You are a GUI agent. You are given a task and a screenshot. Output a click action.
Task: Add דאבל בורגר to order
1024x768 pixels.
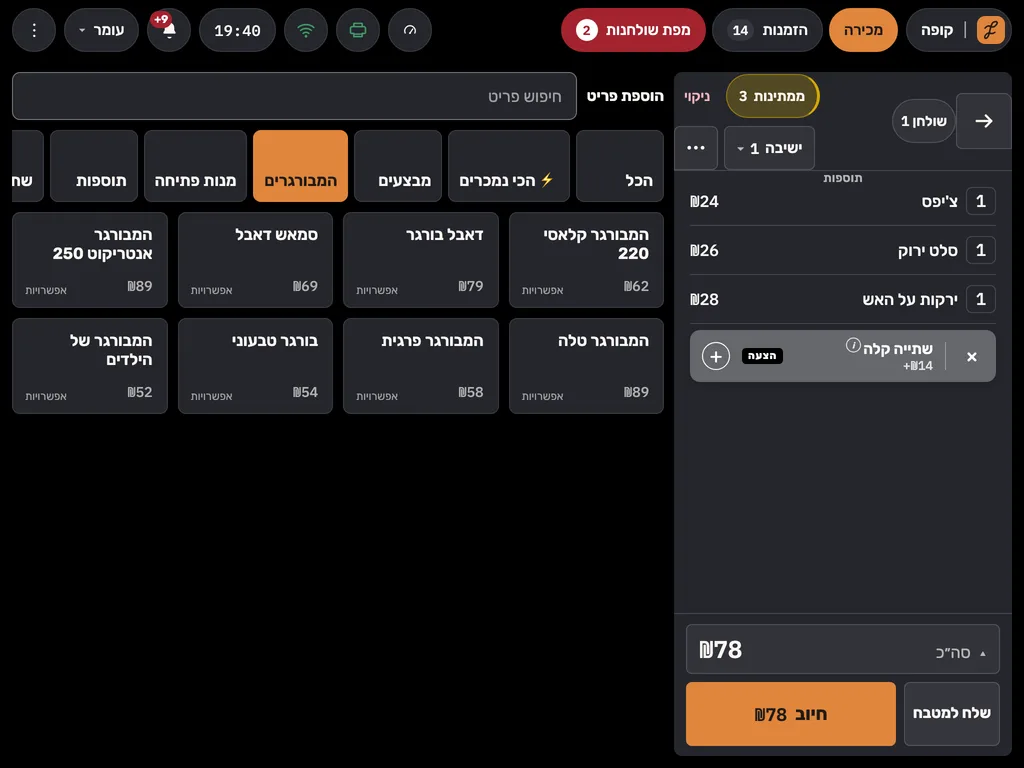point(421,260)
